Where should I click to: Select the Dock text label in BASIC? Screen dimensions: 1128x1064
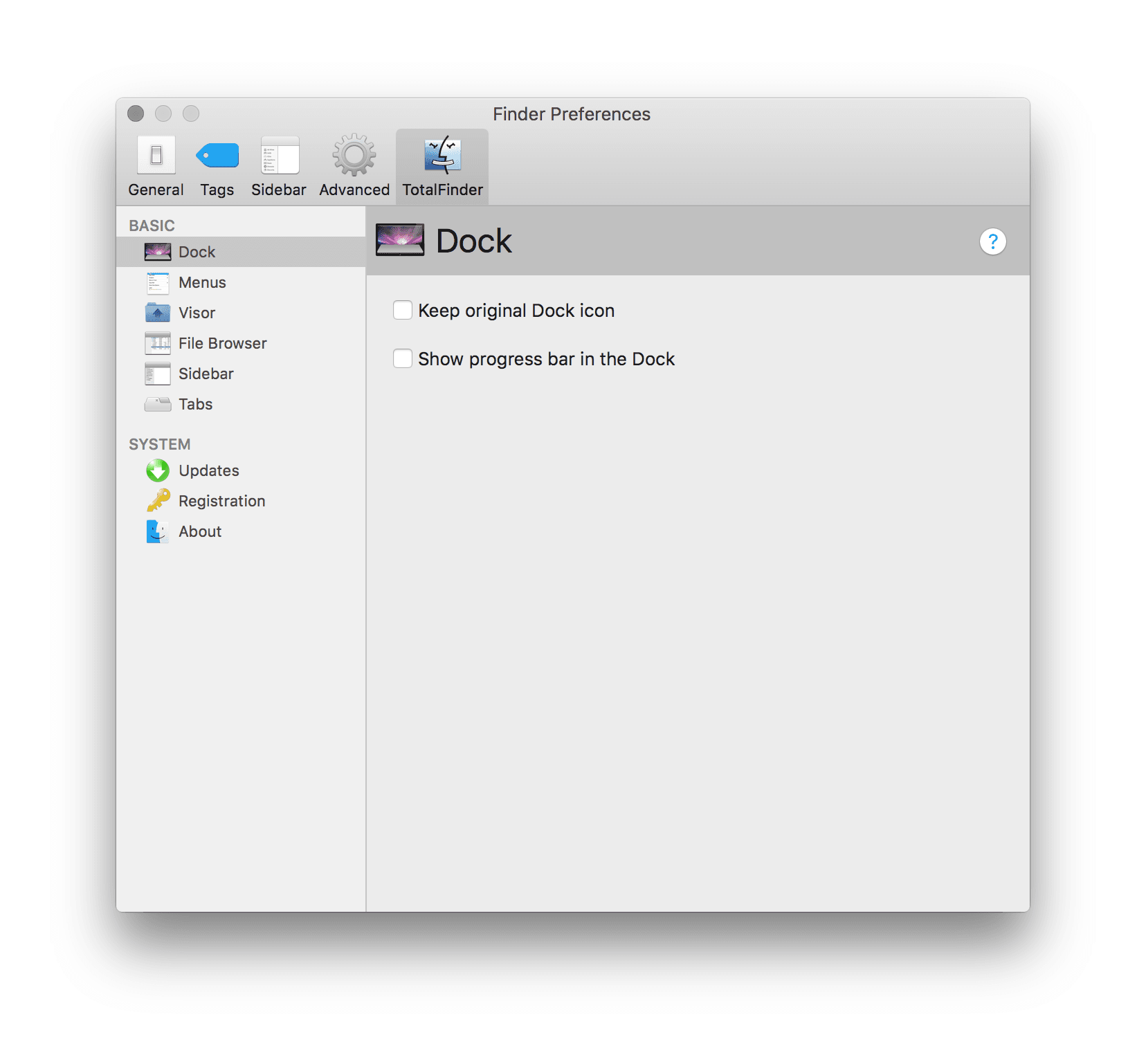197,252
